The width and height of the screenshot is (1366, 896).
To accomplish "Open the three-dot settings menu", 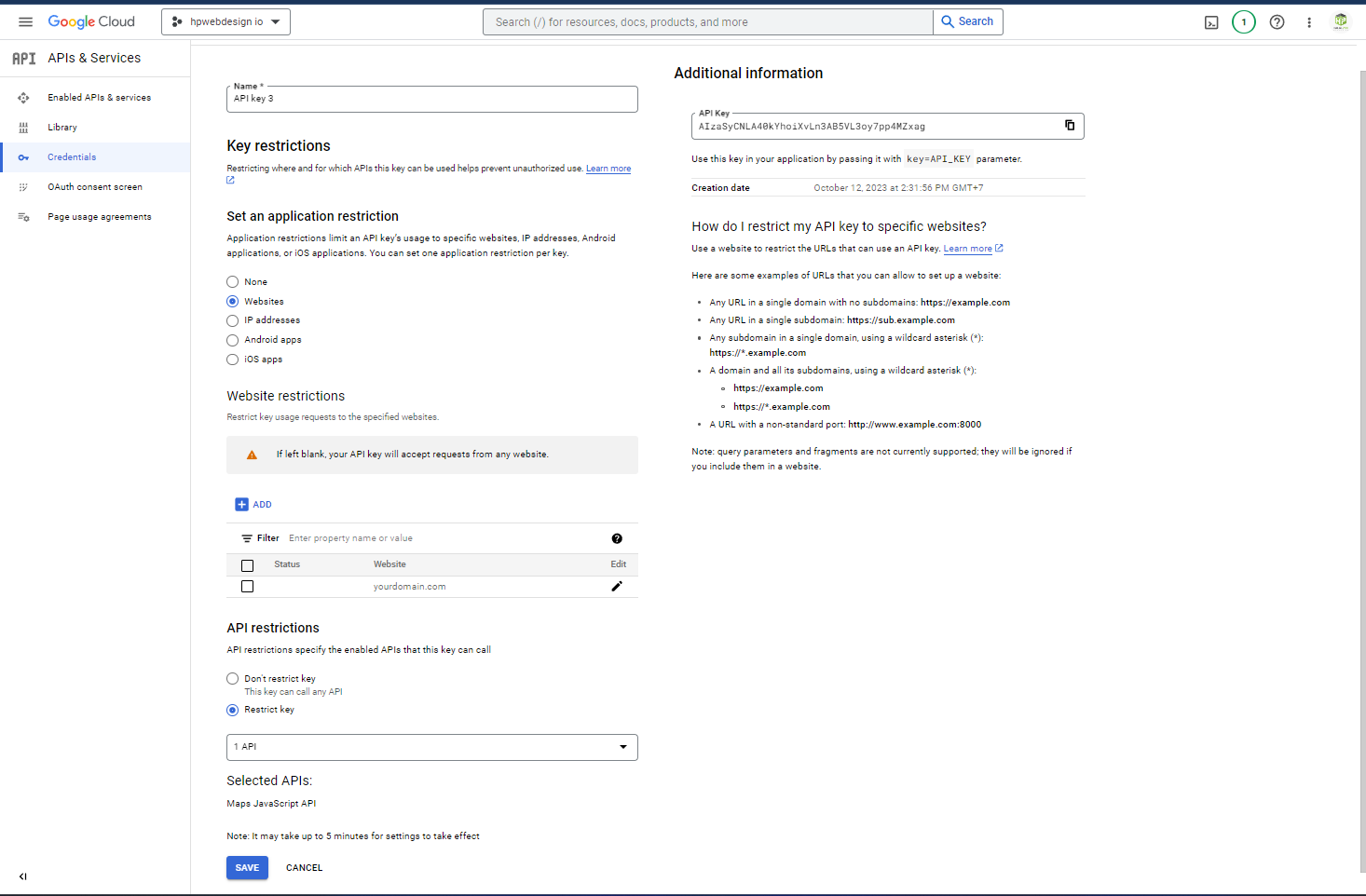I will (1308, 22).
